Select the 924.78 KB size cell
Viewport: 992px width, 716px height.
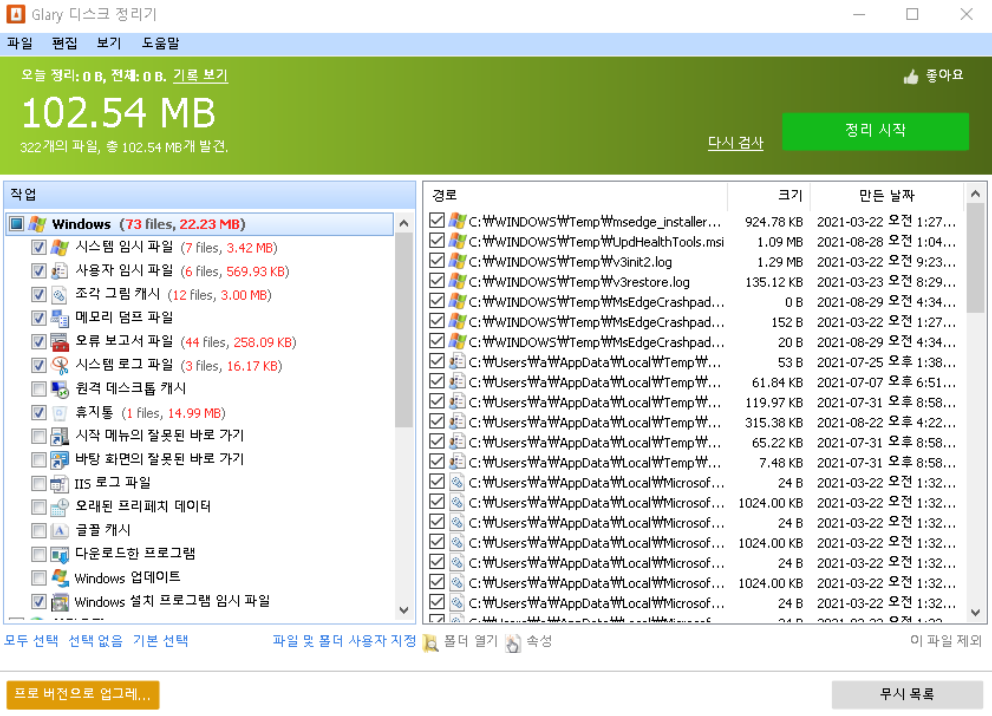coord(774,222)
